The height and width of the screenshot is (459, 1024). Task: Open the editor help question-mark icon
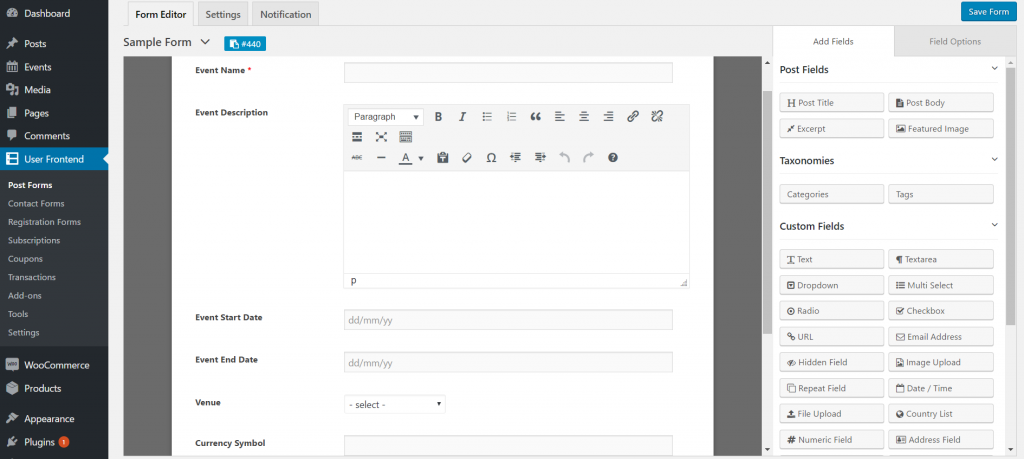click(x=613, y=158)
